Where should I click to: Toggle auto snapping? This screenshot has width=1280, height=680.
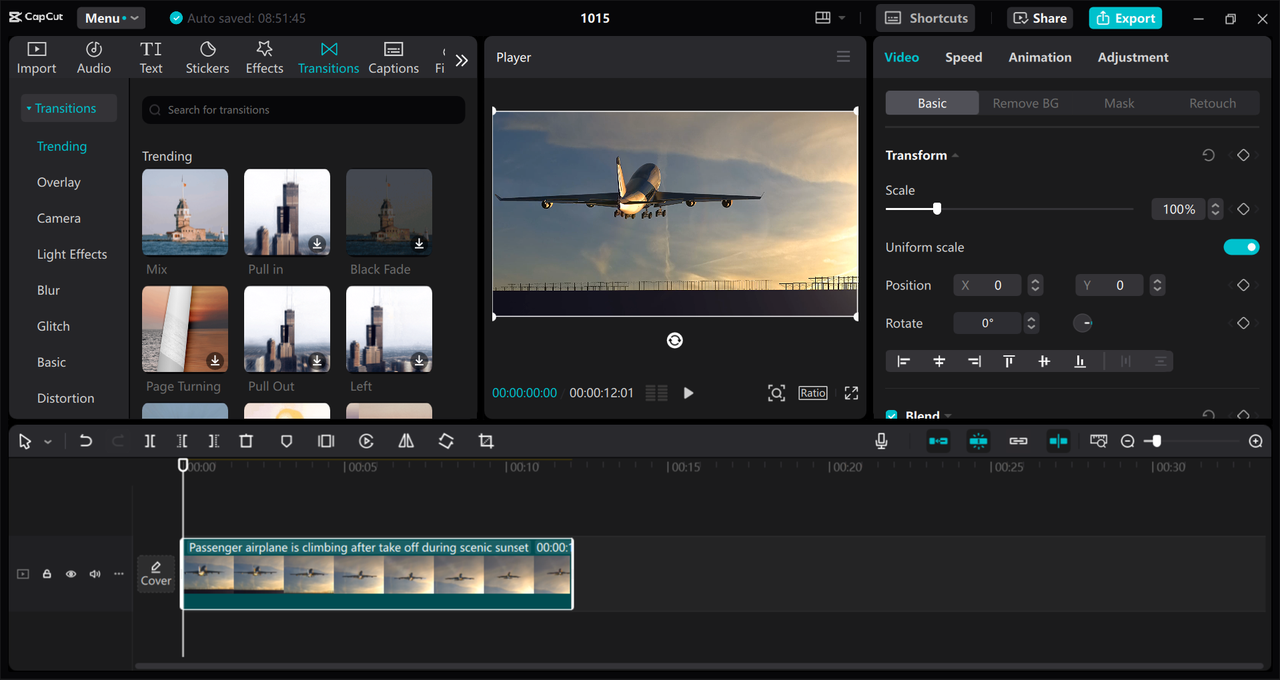(x=978, y=441)
